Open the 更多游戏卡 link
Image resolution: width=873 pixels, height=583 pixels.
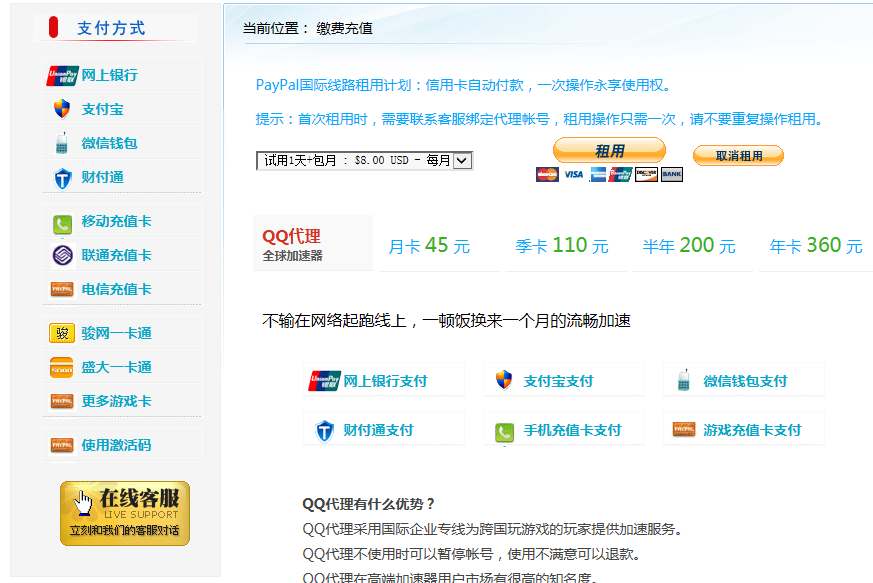(116, 401)
